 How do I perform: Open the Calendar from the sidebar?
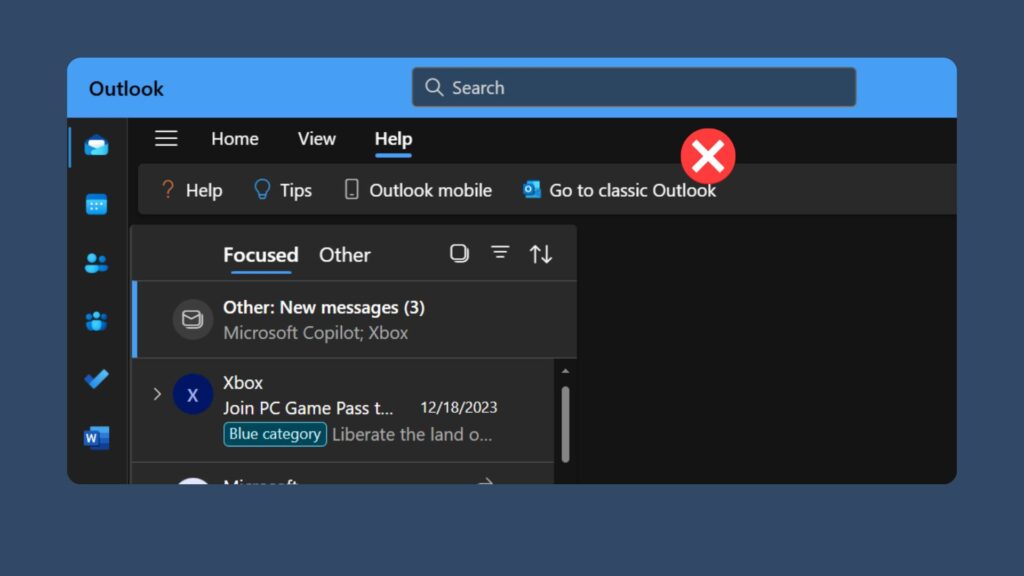tap(96, 204)
